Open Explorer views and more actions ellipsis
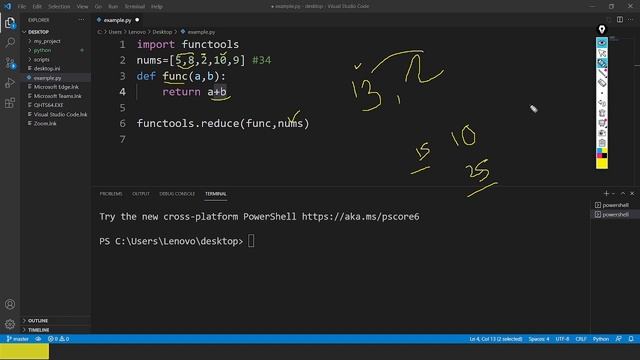This screenshot has height=360, width=640. (81, 20)
